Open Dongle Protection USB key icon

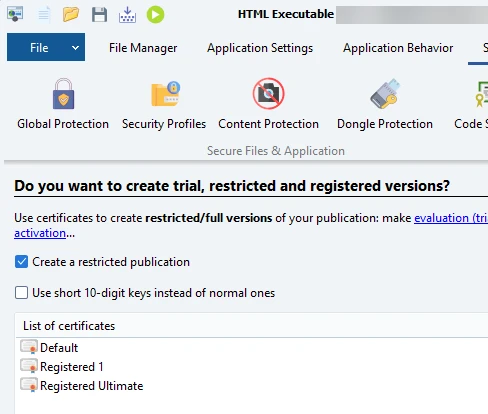click(x=385, y=94)
